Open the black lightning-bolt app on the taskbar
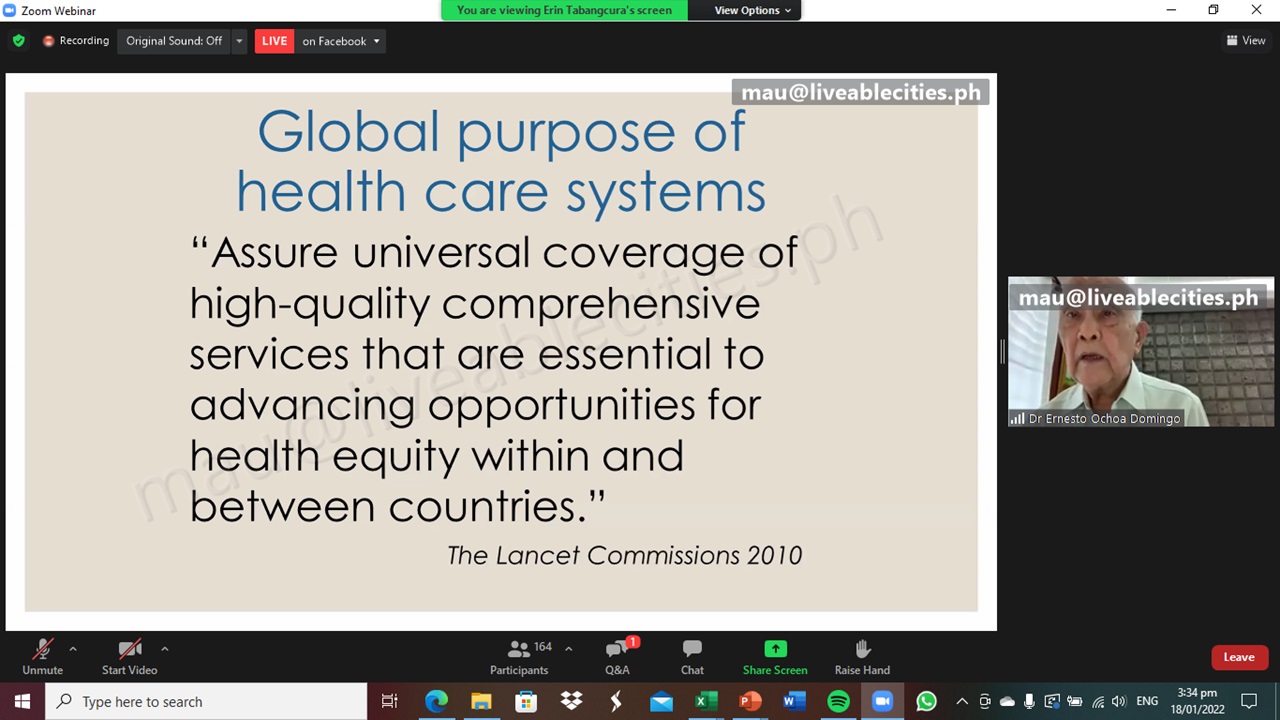This screenshot has height=720, width=1280. [616, 701]
